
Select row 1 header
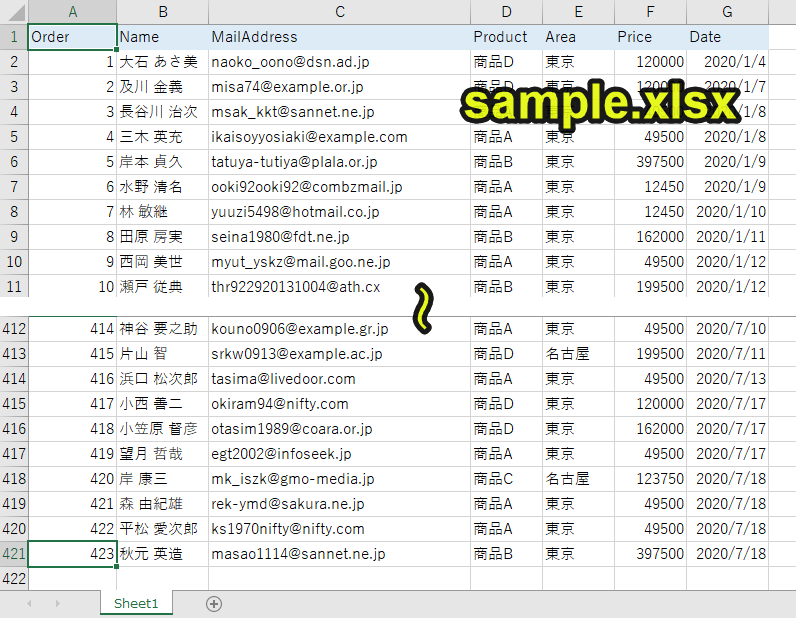tap(14, 37)
